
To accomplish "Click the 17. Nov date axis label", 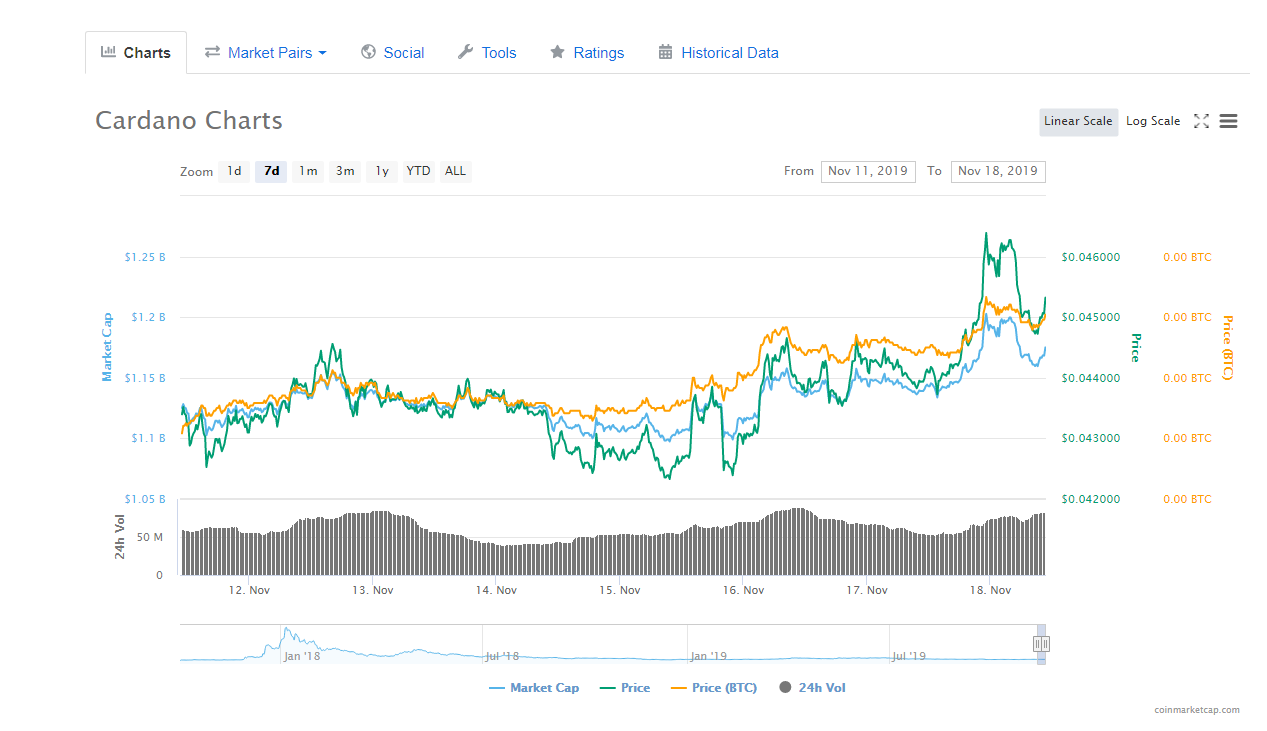I will point(867,590).
